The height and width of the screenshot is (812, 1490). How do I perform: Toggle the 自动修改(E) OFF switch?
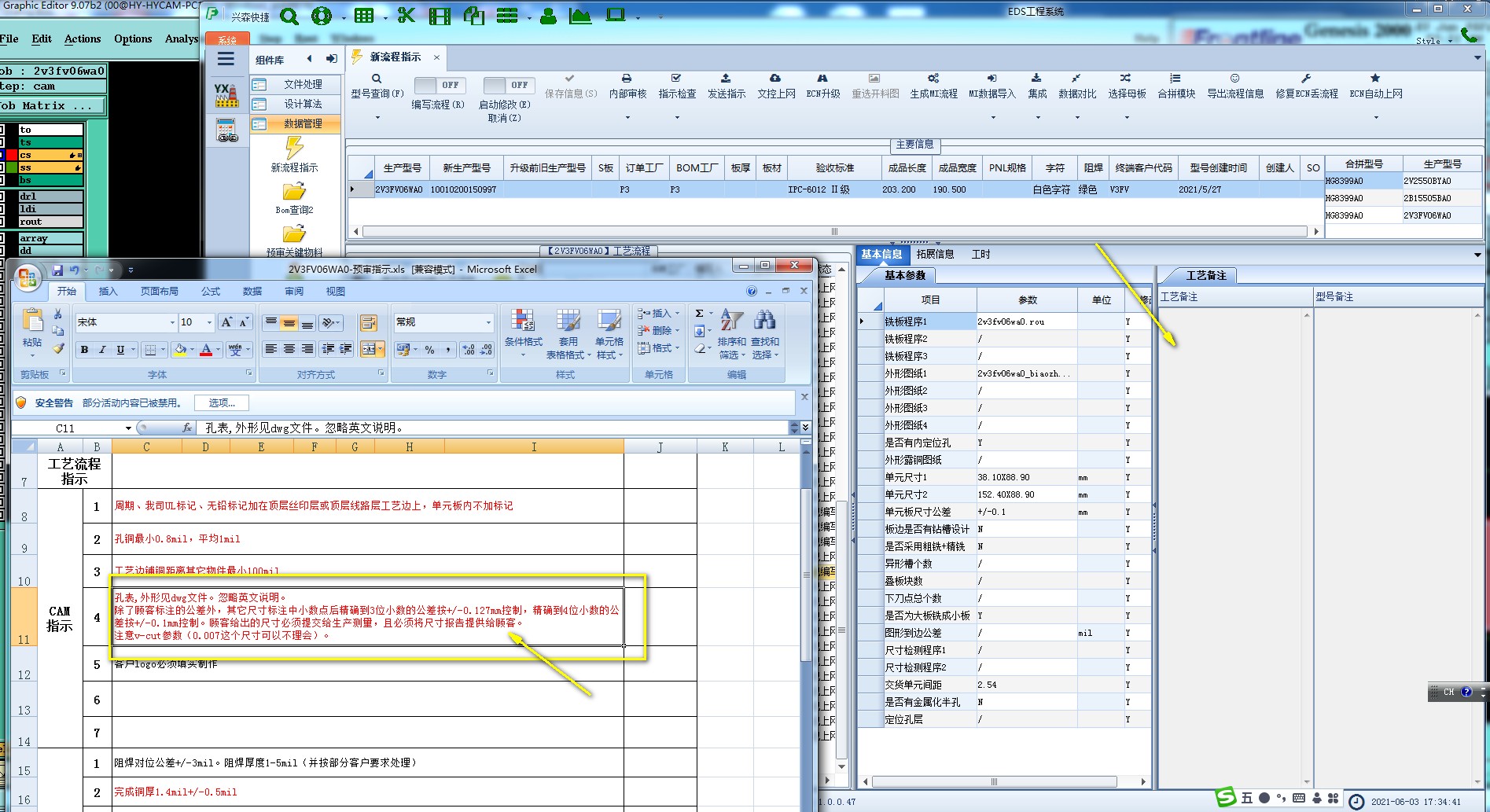click(508, 85)
